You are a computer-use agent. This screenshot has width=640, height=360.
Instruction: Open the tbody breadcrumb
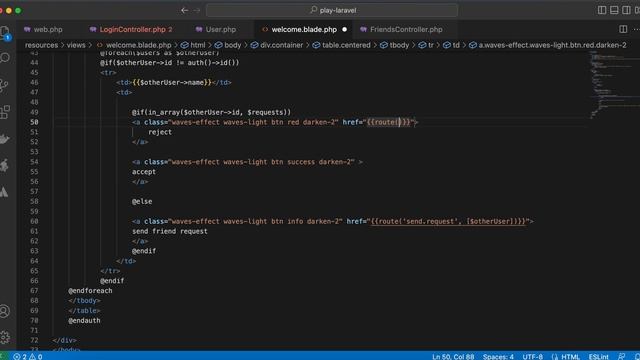(x=395, y=45)
